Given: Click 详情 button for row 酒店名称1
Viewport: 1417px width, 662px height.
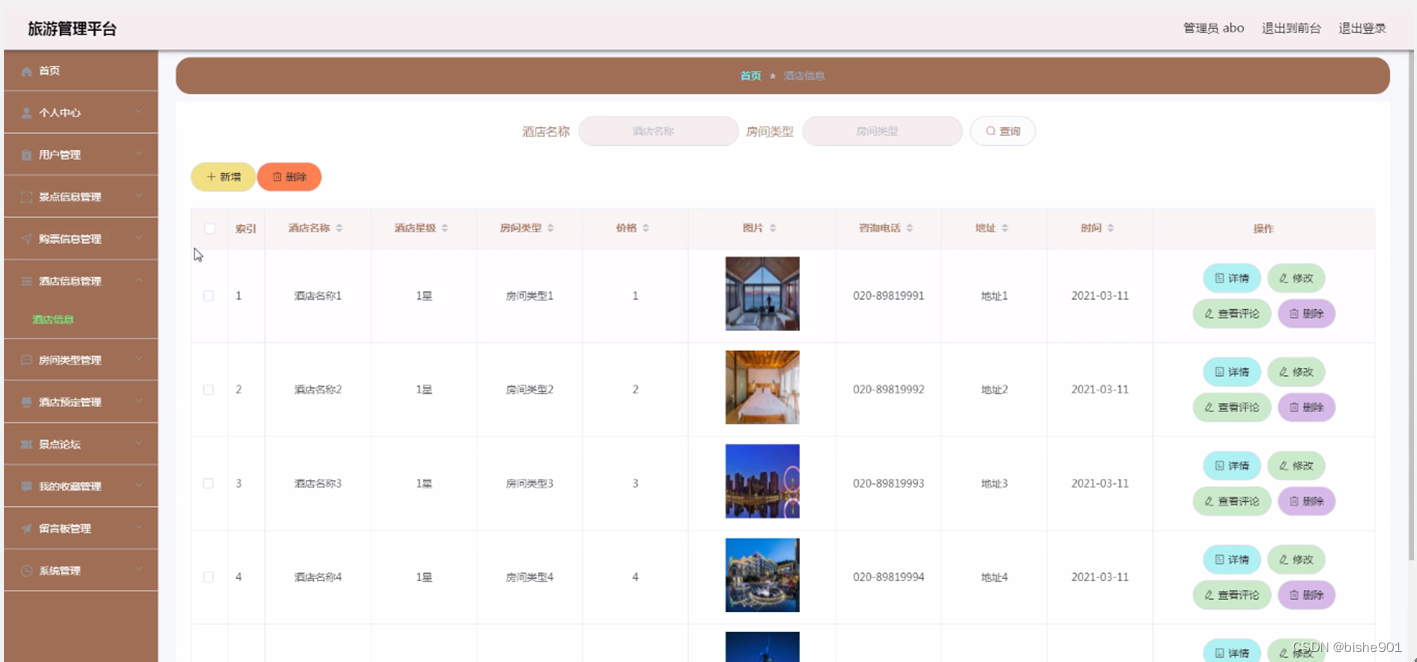Looking at the screenshot, I should (x=1232, y=278).
